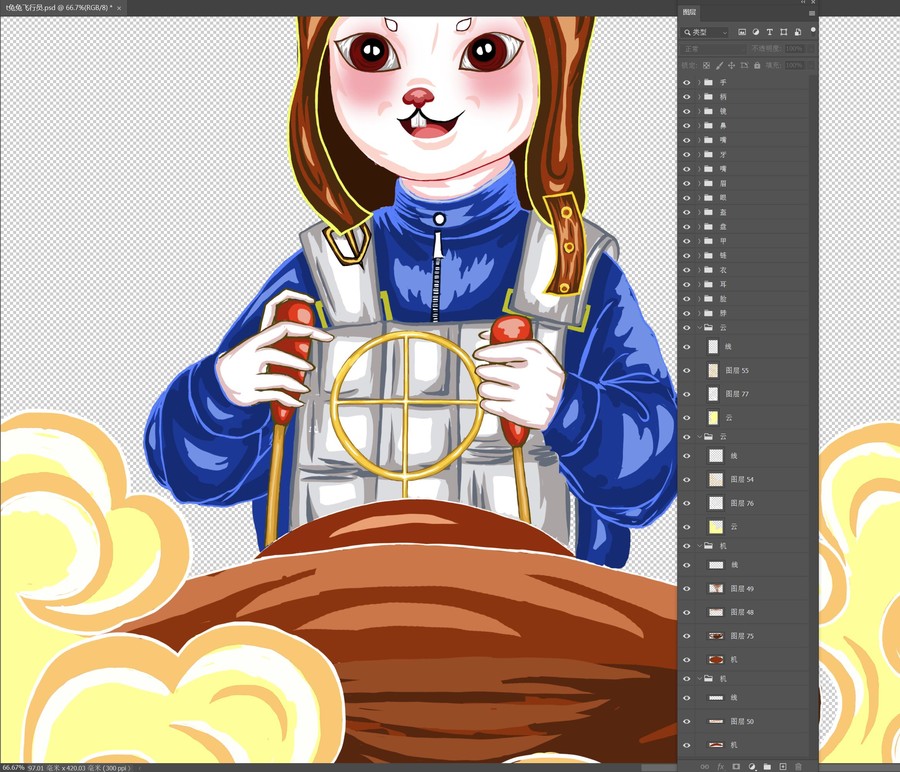Add a layer mask icon
The image size is (900, 772).
[x=736, y=766]
